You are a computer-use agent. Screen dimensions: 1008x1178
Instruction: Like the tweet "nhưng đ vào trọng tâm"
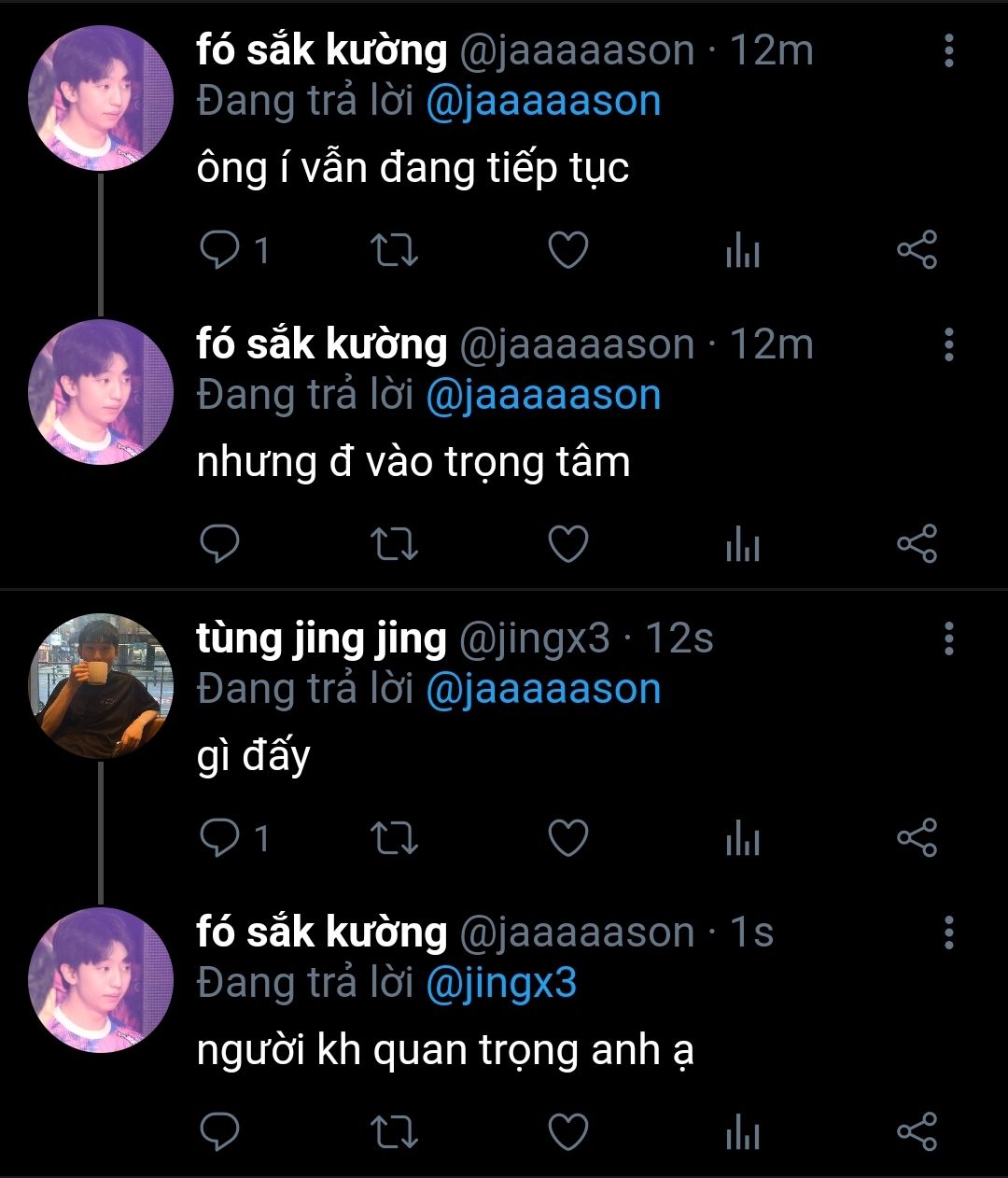567,544
